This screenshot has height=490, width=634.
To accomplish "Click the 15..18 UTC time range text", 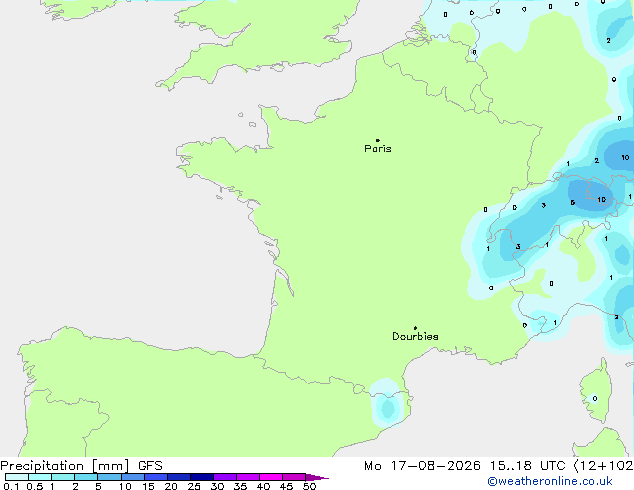I will click(527, 466).
